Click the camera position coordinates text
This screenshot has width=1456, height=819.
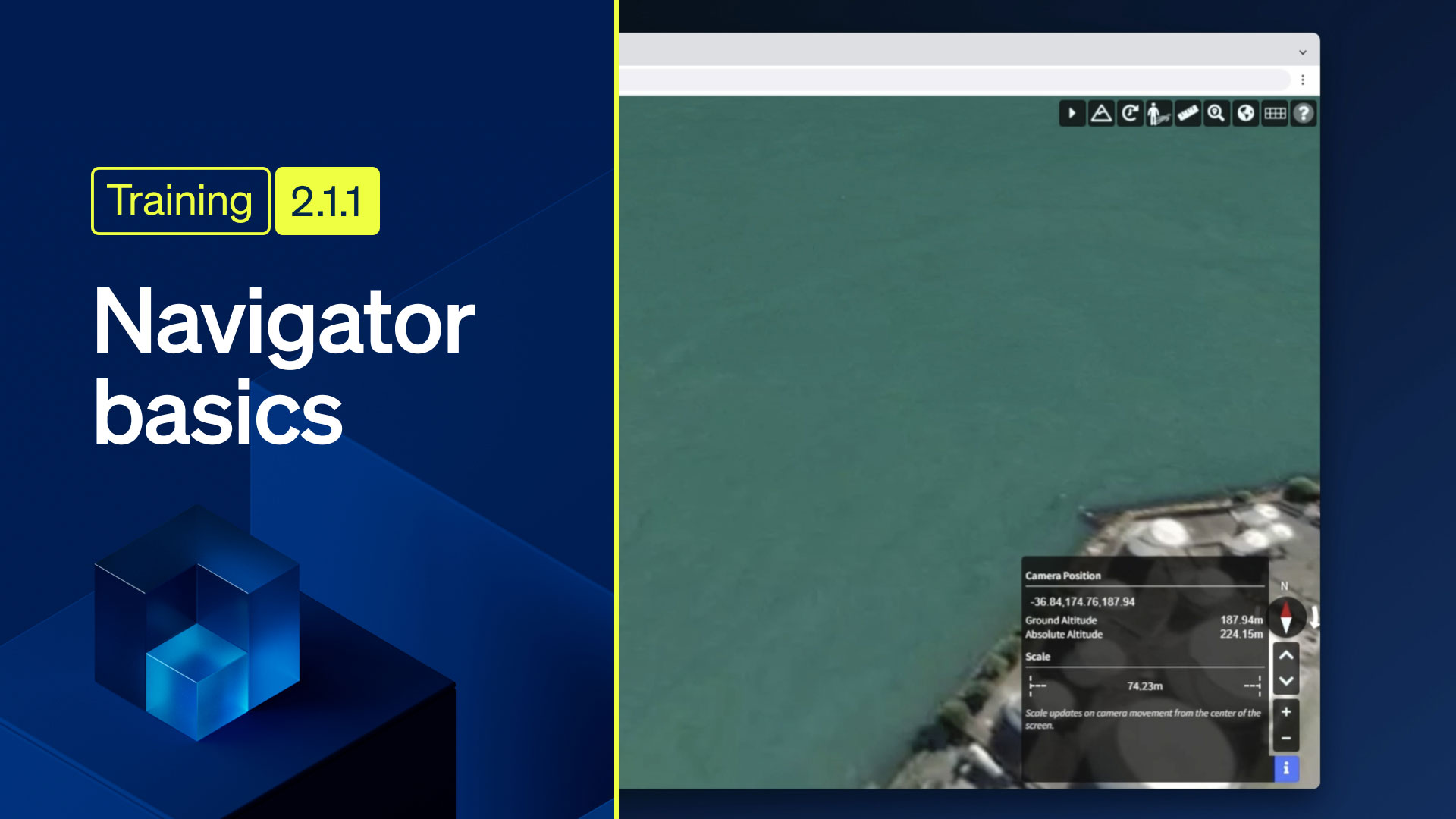pos(1082,601)
